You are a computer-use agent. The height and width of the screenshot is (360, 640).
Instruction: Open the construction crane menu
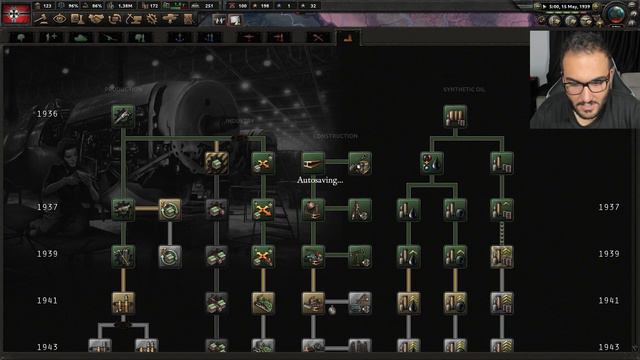pyautogui.click(x=133, y=19)
